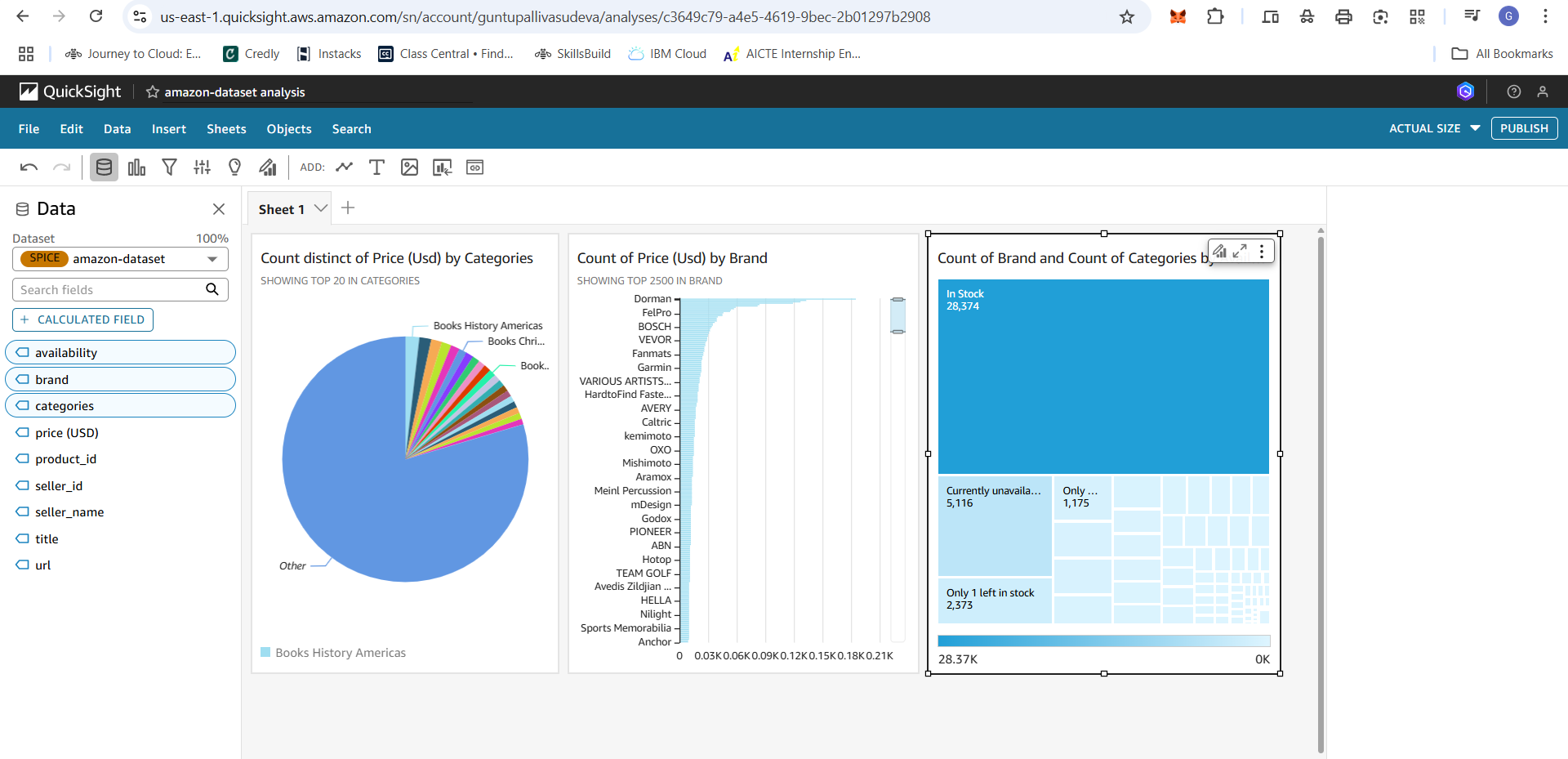Click the PUBLISH button

pos(1523,128)
